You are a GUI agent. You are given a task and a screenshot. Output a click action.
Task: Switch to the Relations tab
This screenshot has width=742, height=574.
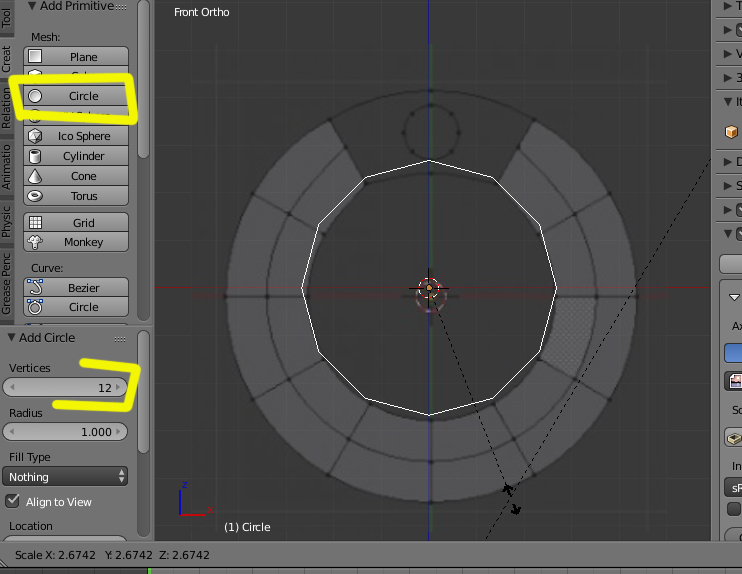tap(6, 108)
